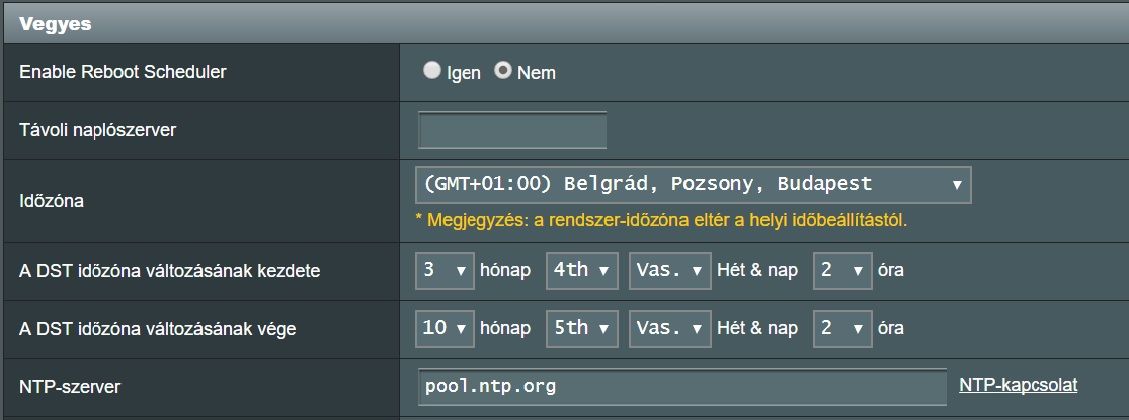Click the Távoli naplószerver input field
Image resolution: width=1129 pixels, height=420 pixels.
512,130
